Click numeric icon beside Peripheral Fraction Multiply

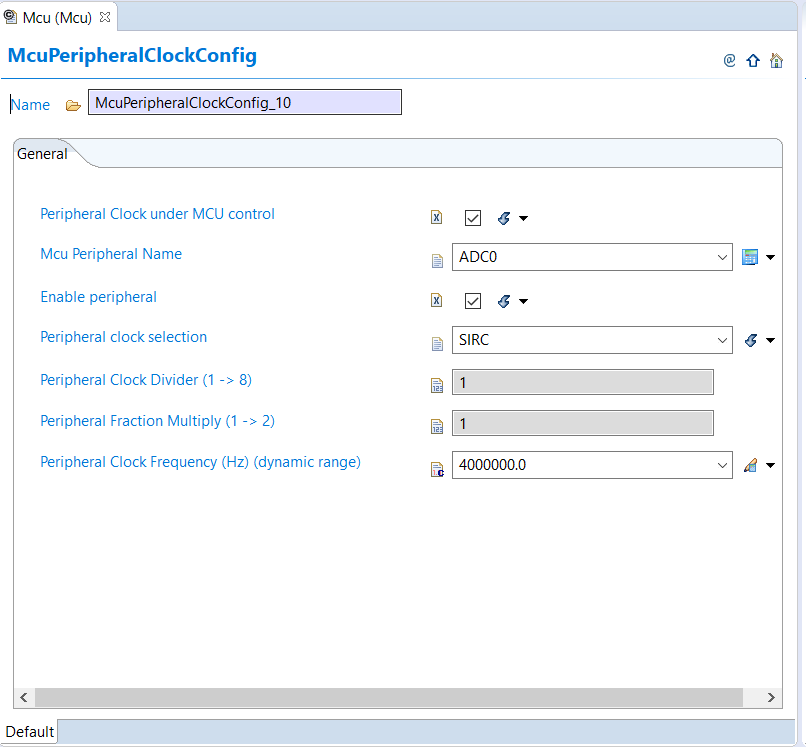[437, 426]
